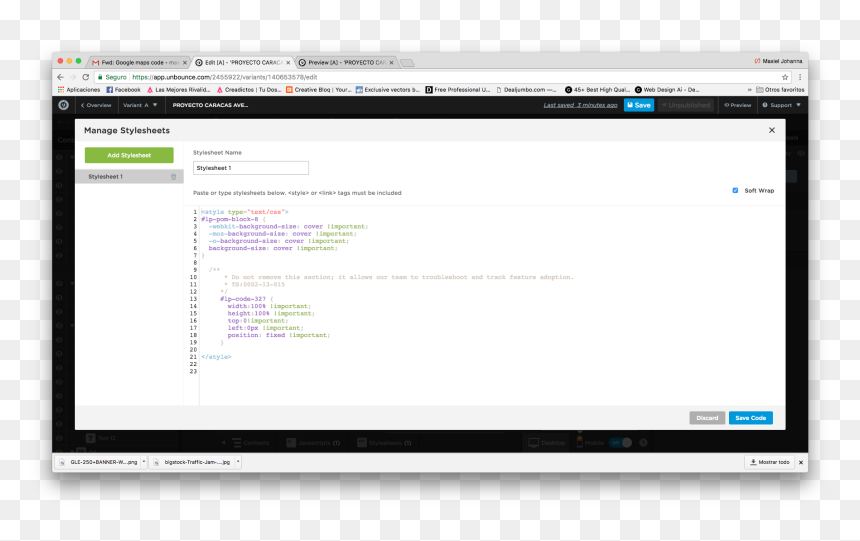Open the Variant A dropdown
The image size is (860, 541).
[x=140, y=105]
